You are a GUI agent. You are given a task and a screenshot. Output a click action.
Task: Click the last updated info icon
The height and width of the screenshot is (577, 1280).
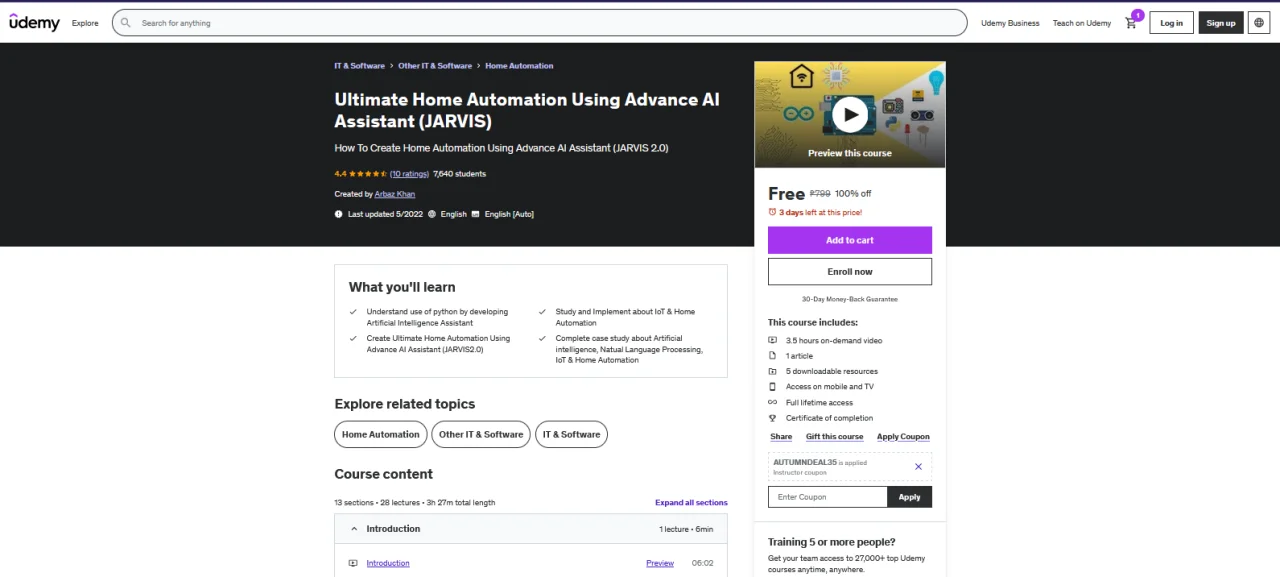tap(339, 214)
